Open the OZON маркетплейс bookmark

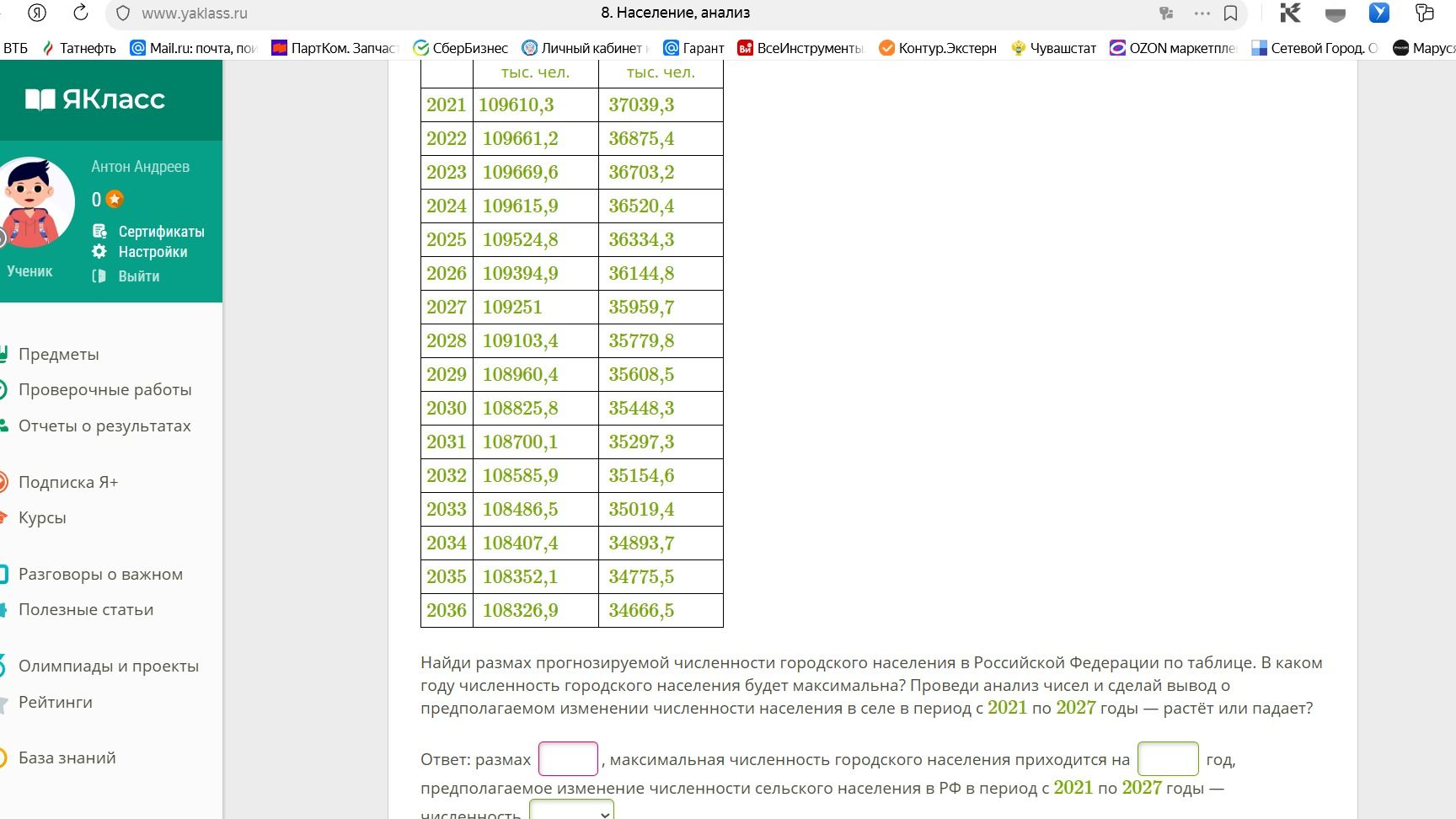[x=1172, y=48]
